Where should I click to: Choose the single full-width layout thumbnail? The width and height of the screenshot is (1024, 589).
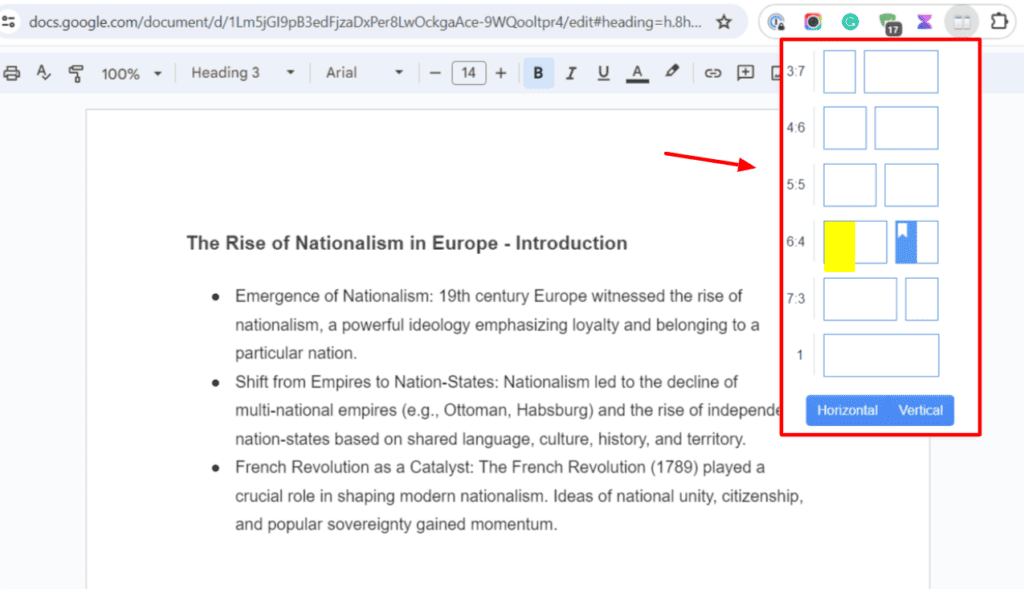pos(881,355)
